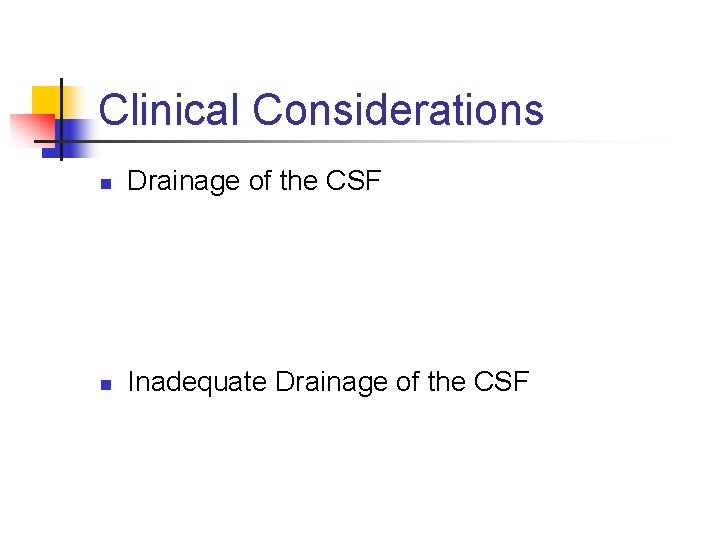Click the word "Drainage" in the second bullet

331,382
